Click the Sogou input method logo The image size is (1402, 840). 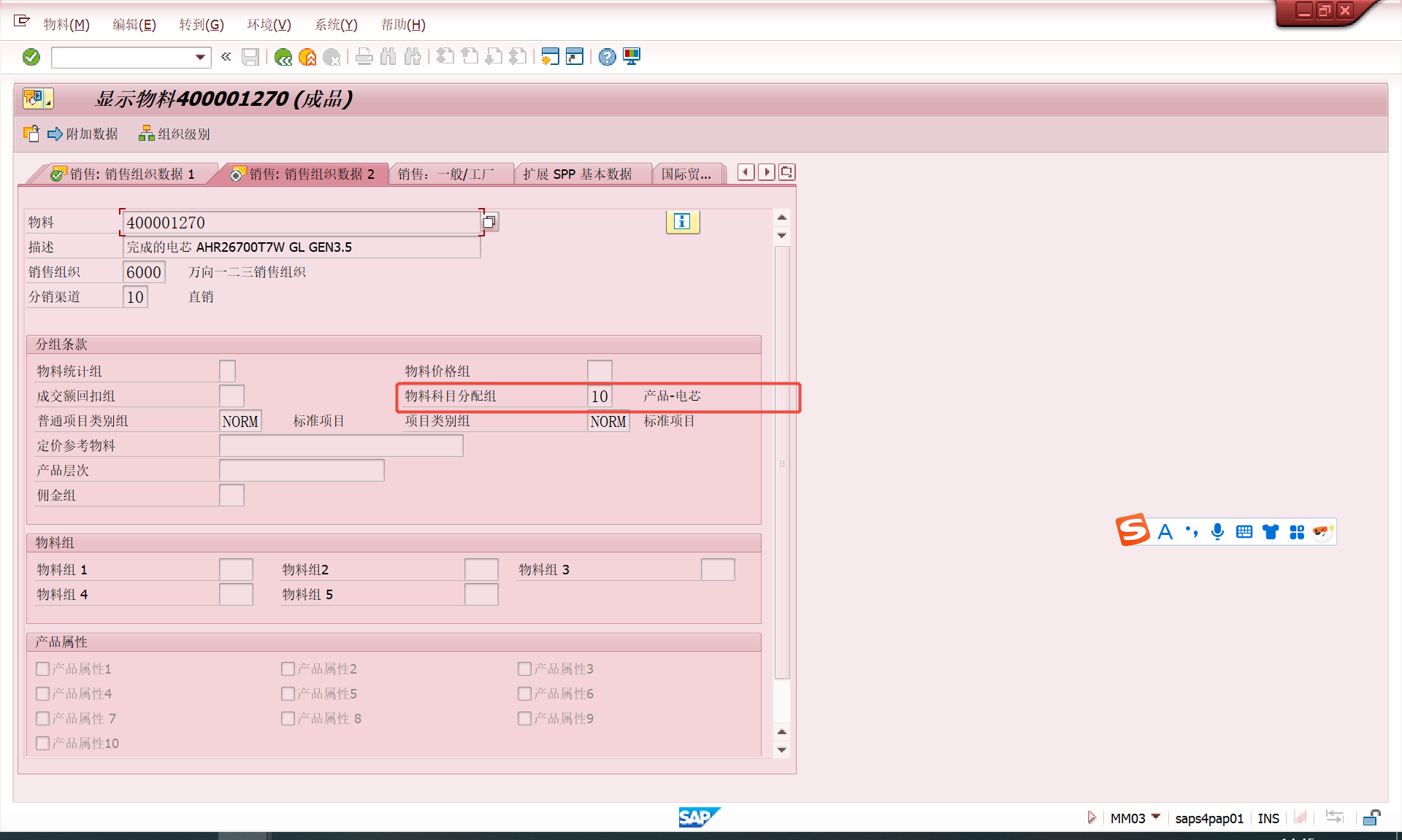(1132, 531)
